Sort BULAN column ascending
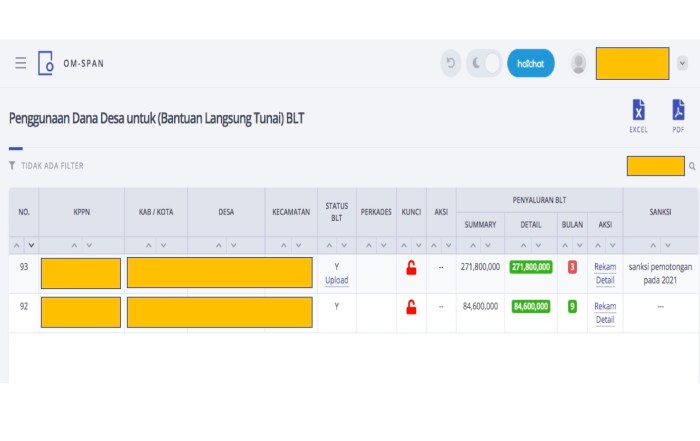This screenshot has width=700, height=441. (x=565, y=245)
